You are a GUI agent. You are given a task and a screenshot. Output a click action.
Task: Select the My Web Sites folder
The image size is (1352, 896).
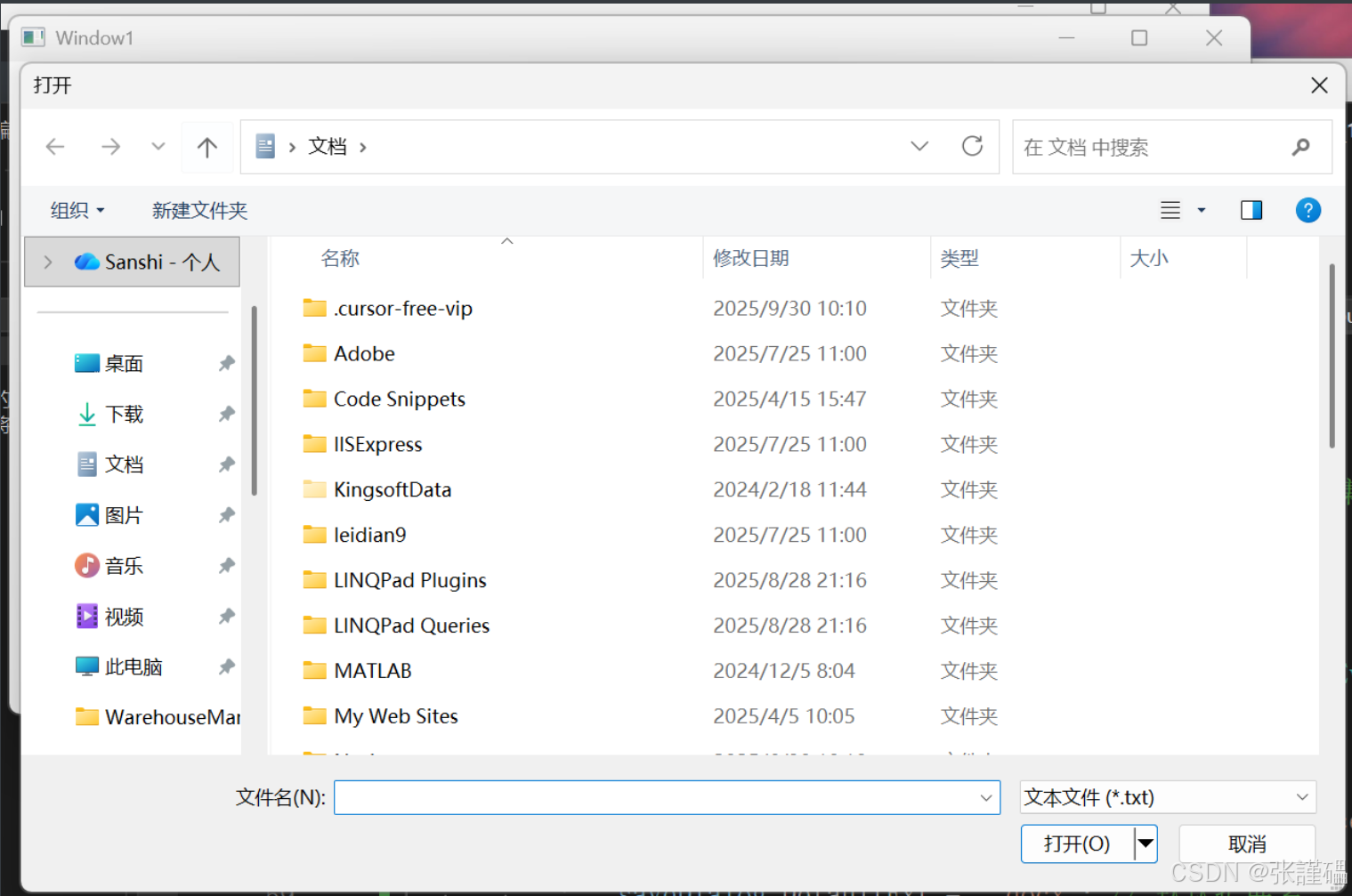[395, 717]
